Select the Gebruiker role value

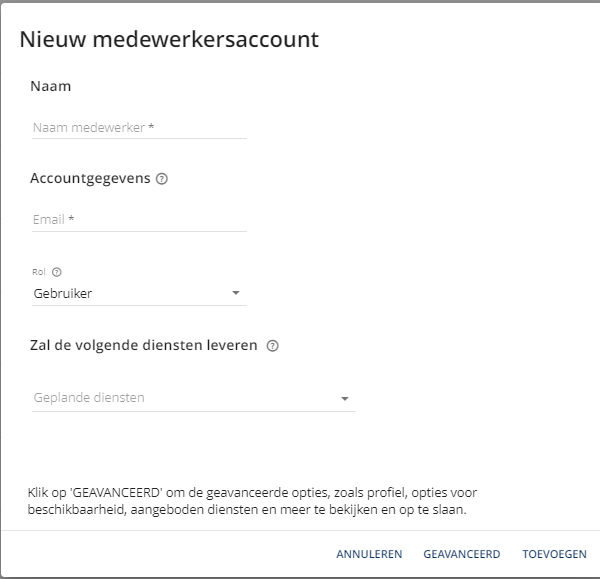tap(63, 294)
